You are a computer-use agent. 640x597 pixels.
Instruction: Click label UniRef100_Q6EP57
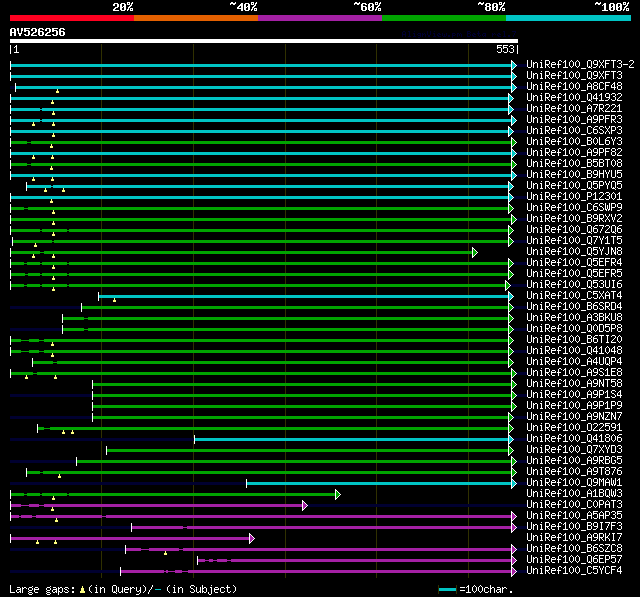click(x=574, y=560)
